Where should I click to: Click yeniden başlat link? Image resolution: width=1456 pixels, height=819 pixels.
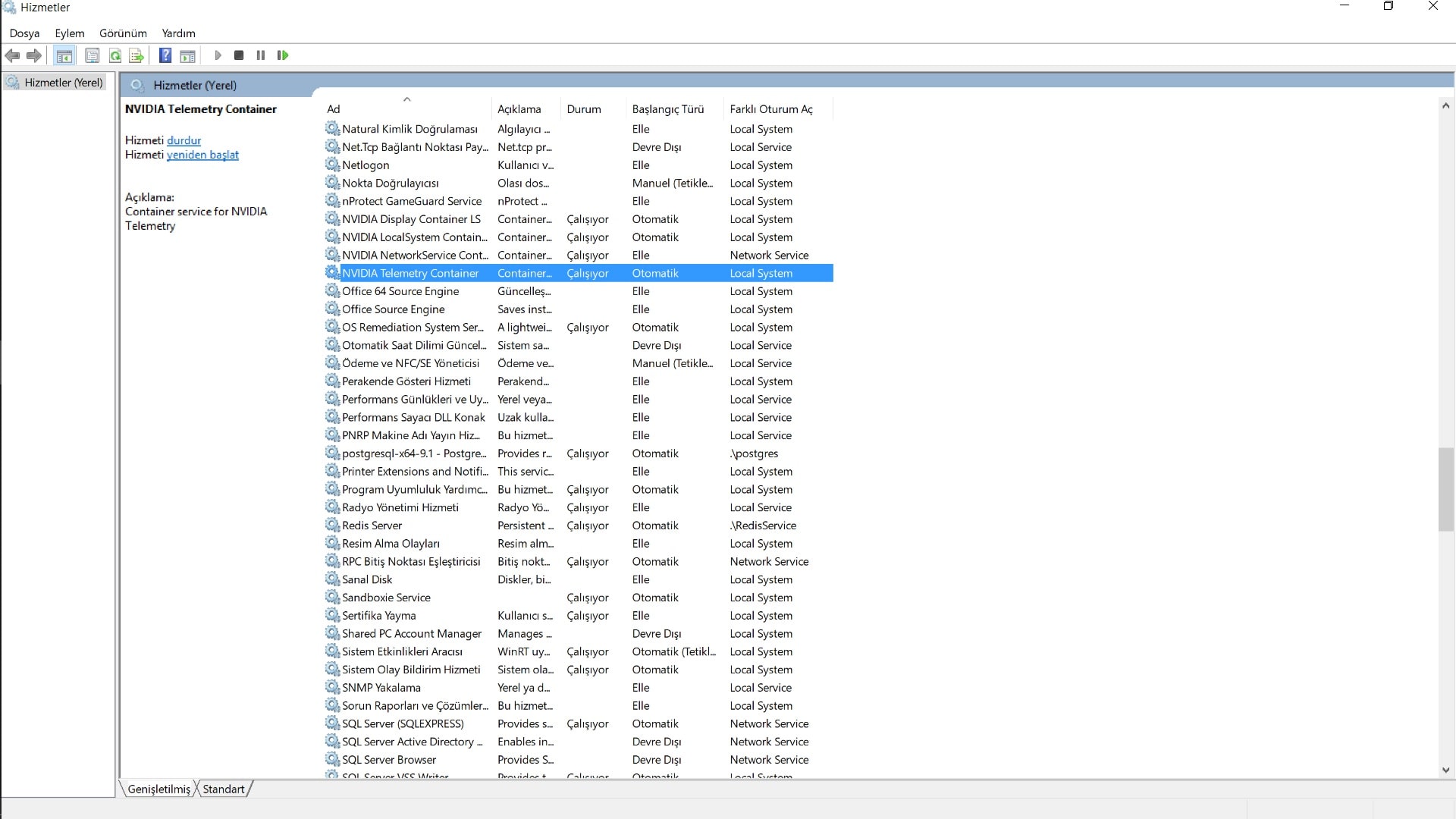[x=202, y=155]
